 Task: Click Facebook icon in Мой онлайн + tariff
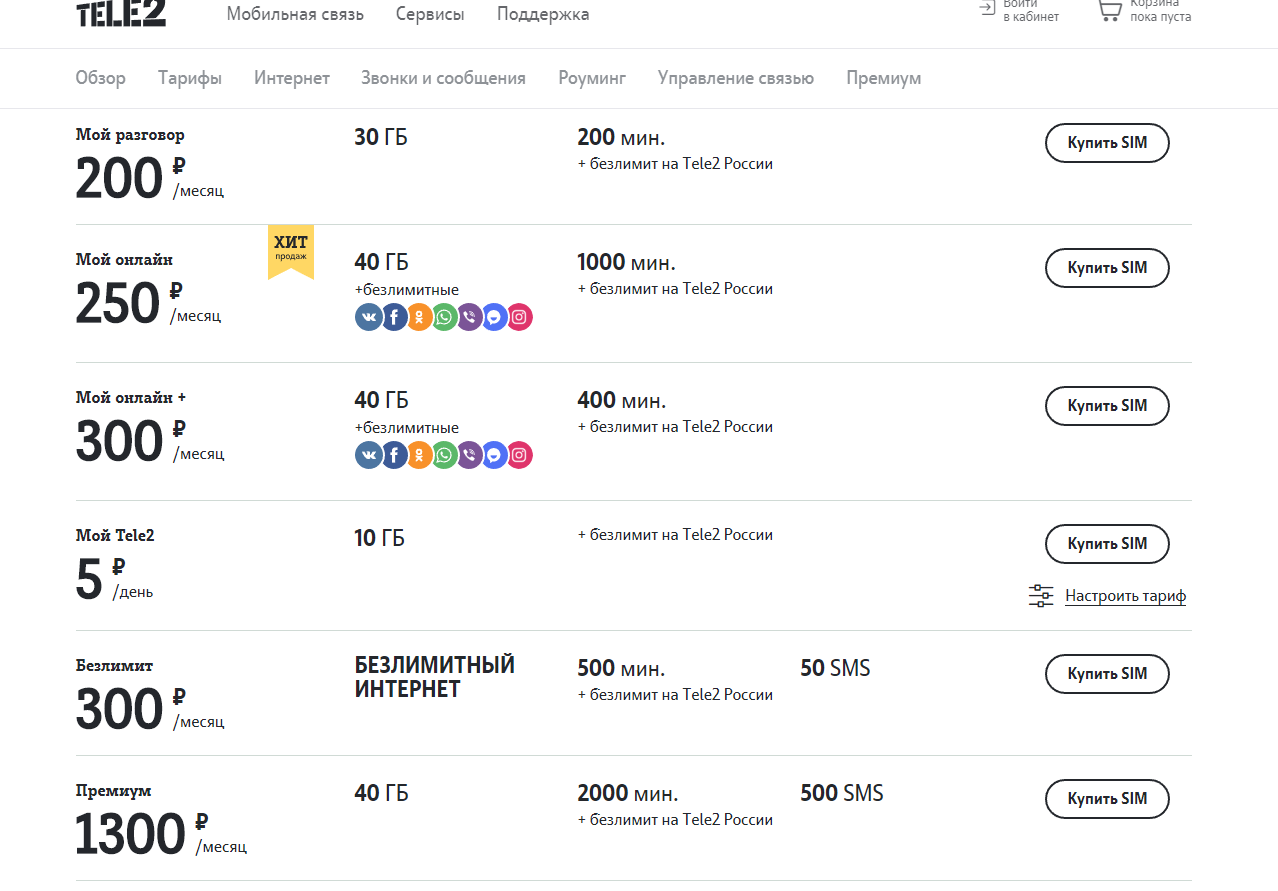(394, 456)
